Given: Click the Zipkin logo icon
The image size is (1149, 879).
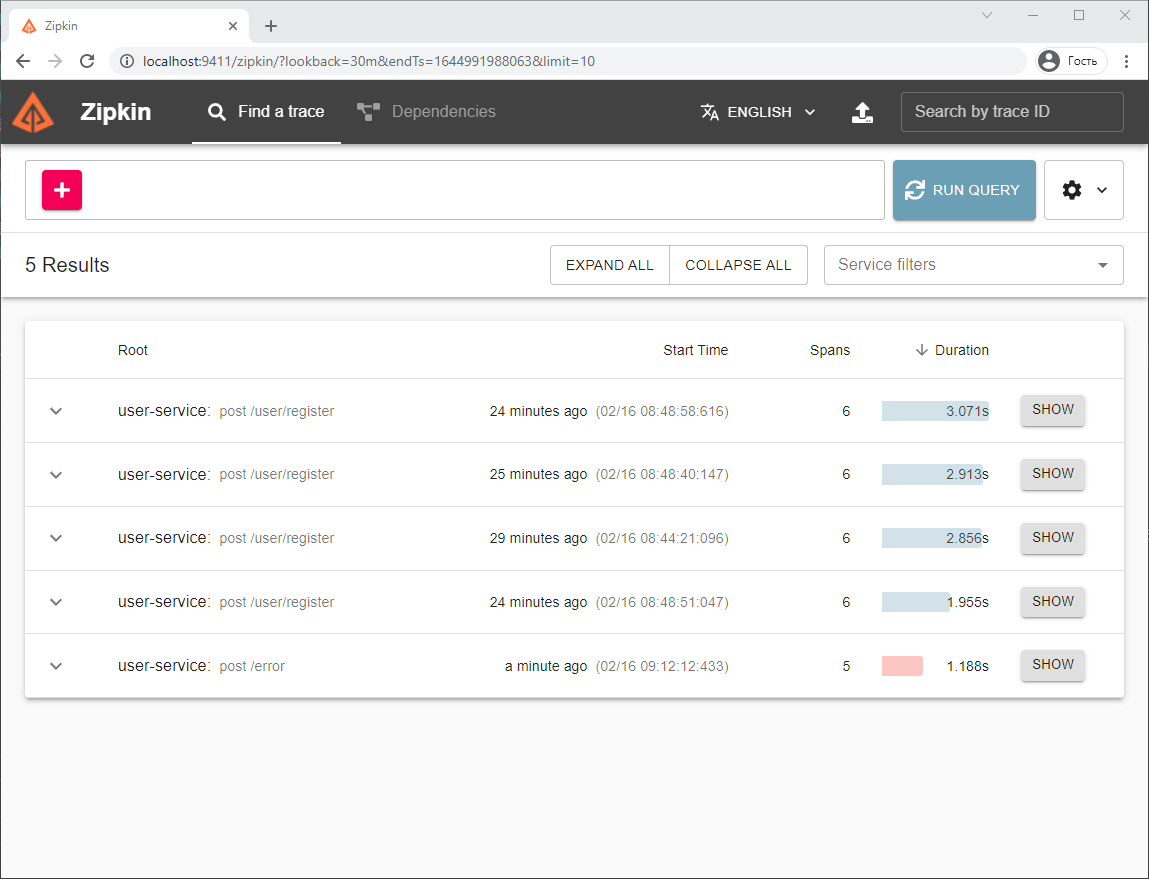Looking at the screenshot, I should click(x=33, y=112).
